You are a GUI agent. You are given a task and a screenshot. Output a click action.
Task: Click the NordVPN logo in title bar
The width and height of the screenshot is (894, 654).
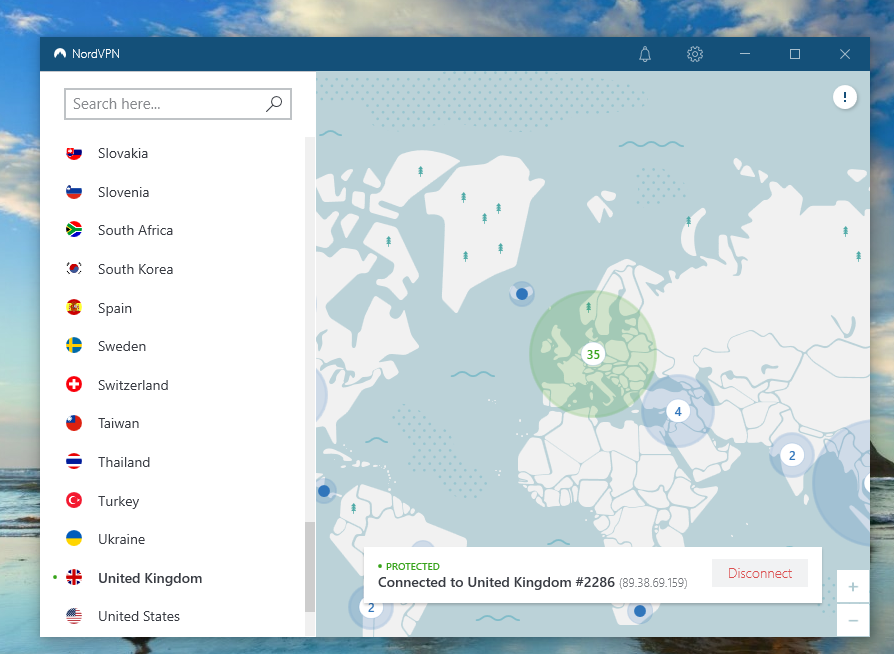click(60, 54)
